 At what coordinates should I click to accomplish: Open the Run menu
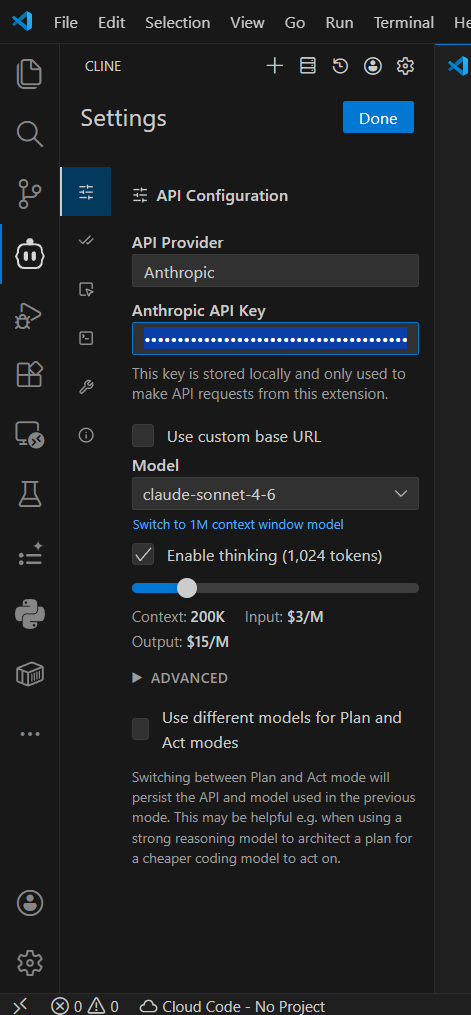[339, 23]
